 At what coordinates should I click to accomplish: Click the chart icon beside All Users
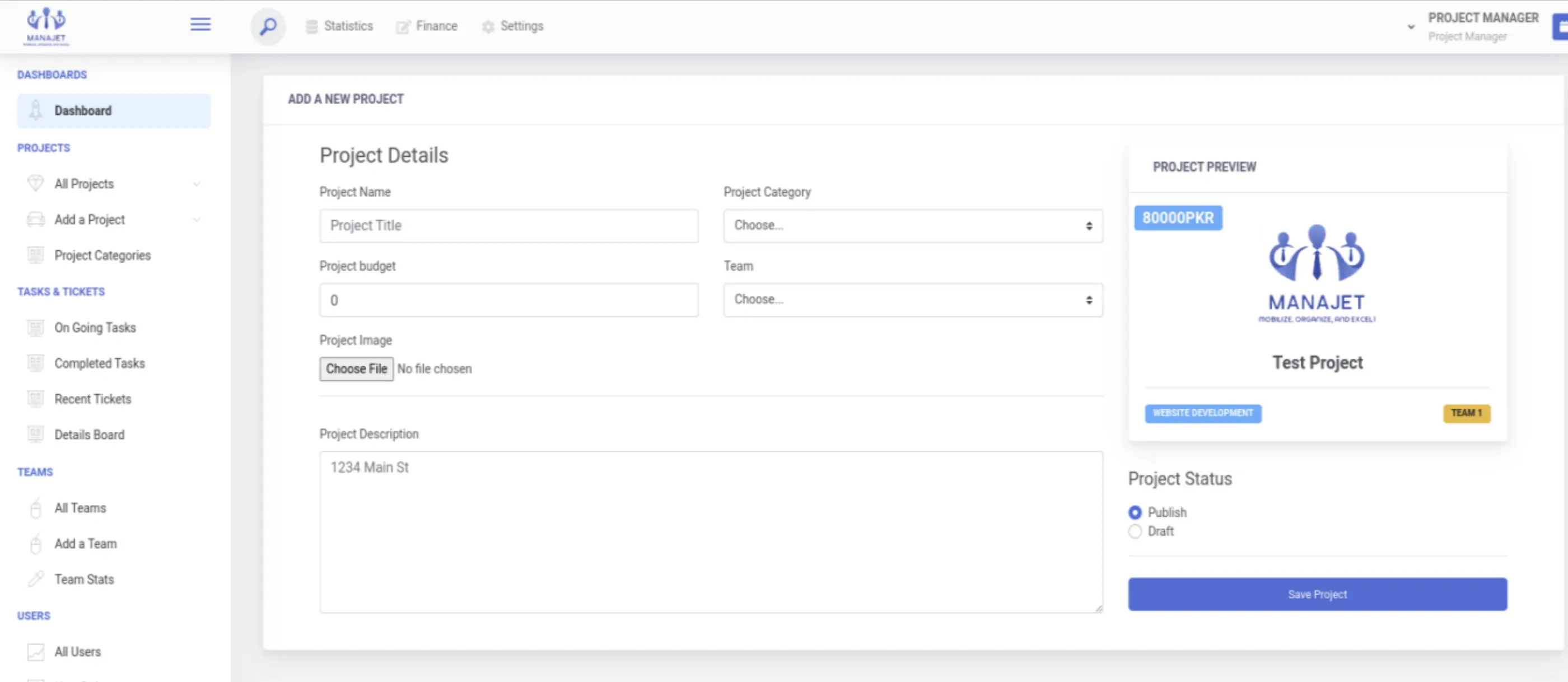[36, 652]
